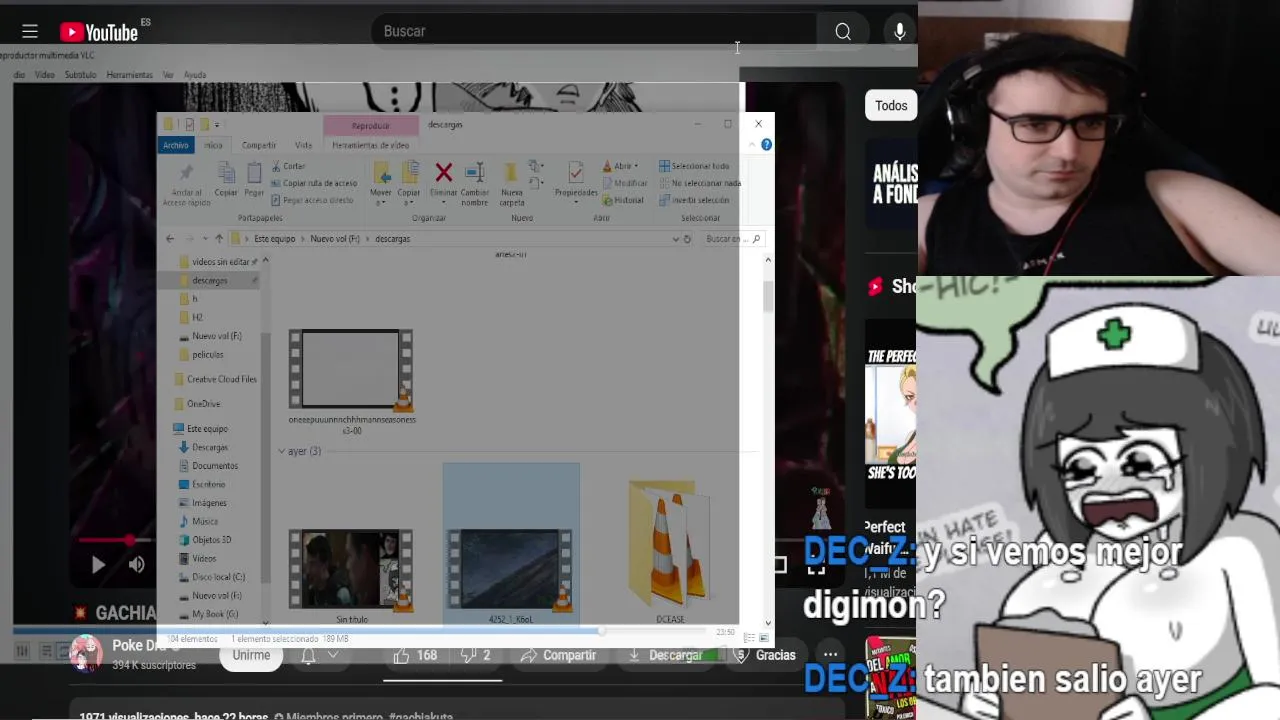
Task: Click the Explorer Buscar search box
Action: (732, 239)
